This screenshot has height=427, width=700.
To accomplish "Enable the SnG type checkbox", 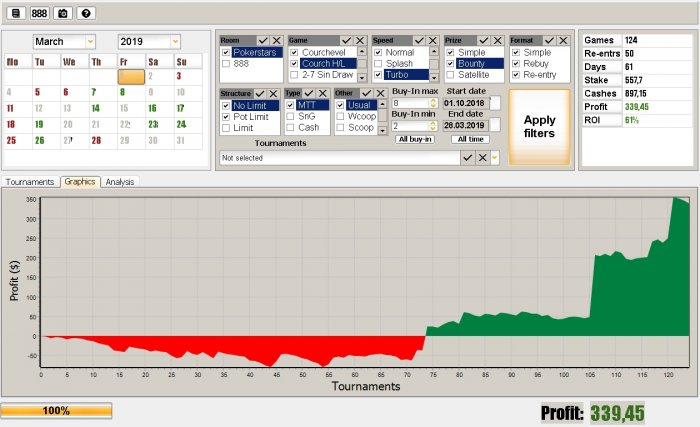I will [x=290, y=116].
